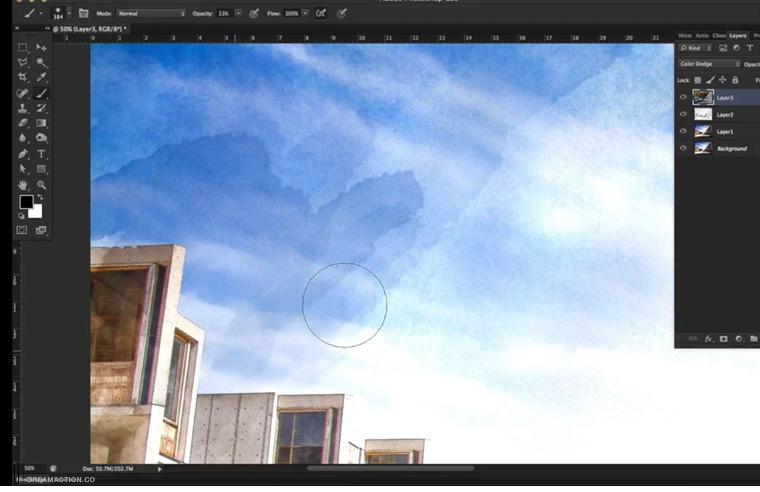Select the Eraser tool
The height and width of the screenshot is (492, 760).
22,123
